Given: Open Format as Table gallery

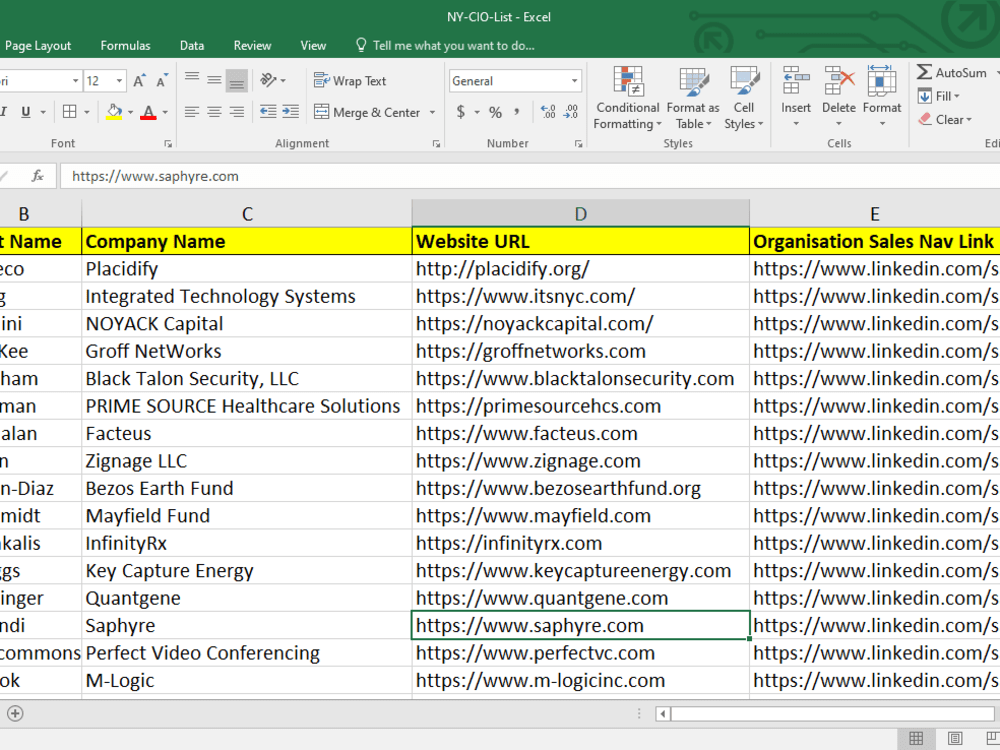Looking at the screenshot, I should tap(693, 98).
